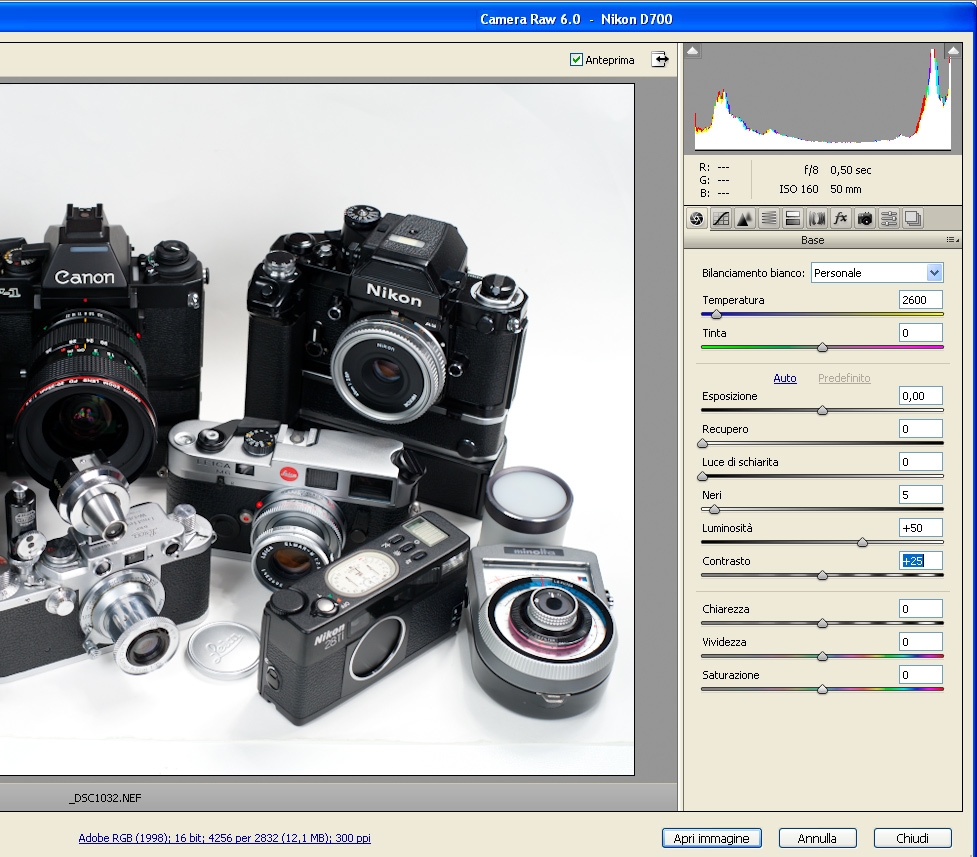Viewport: 977px width, 857px height.
Task: Uncheck the Anteprima preview checkbox
Action: pos(576,60)
